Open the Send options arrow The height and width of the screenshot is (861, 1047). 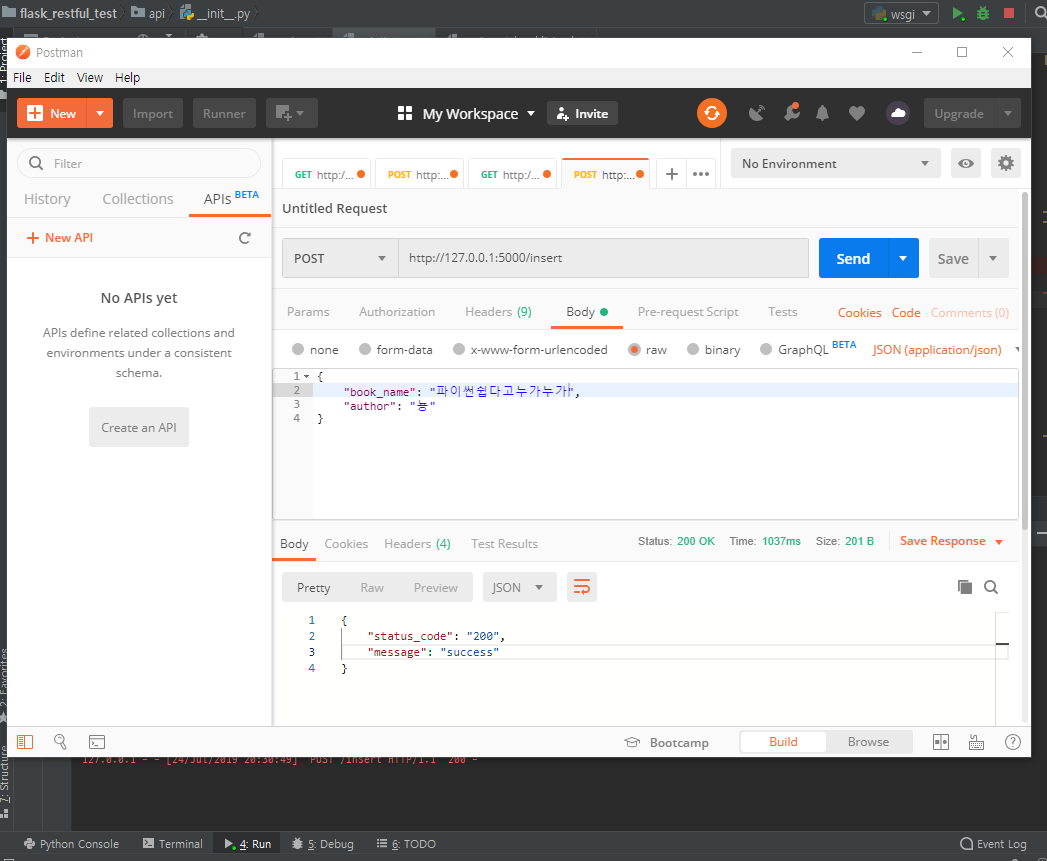click(x=903, y=258)
